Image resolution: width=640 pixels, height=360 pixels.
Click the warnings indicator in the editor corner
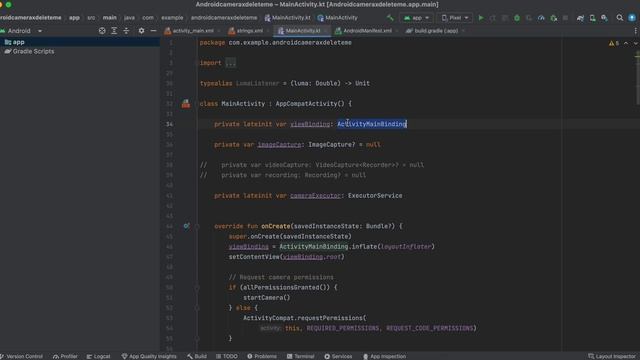tap(613, 43)
